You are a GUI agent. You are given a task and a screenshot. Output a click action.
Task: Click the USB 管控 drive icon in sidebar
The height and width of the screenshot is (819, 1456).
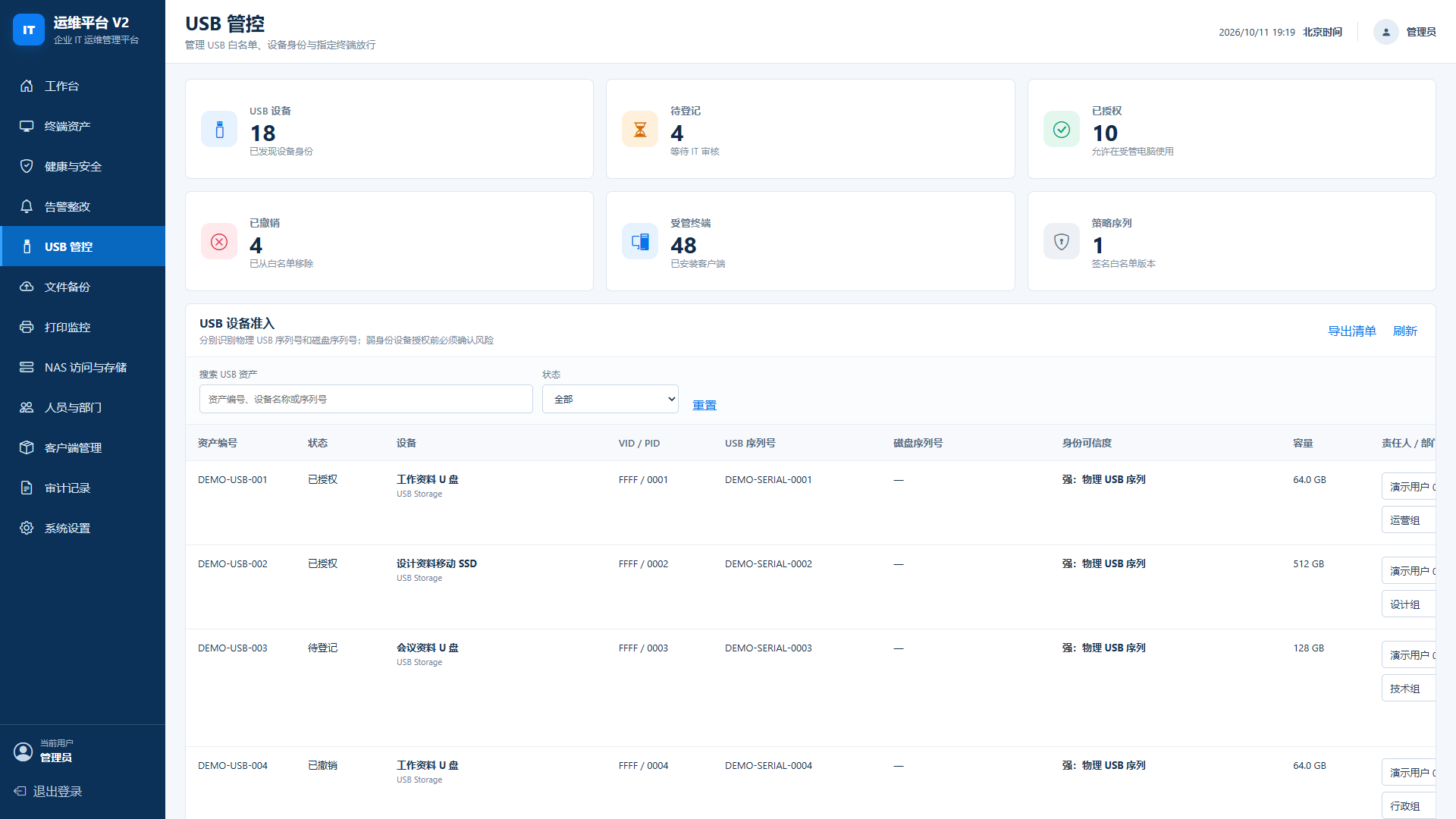[x=27, y=246]
